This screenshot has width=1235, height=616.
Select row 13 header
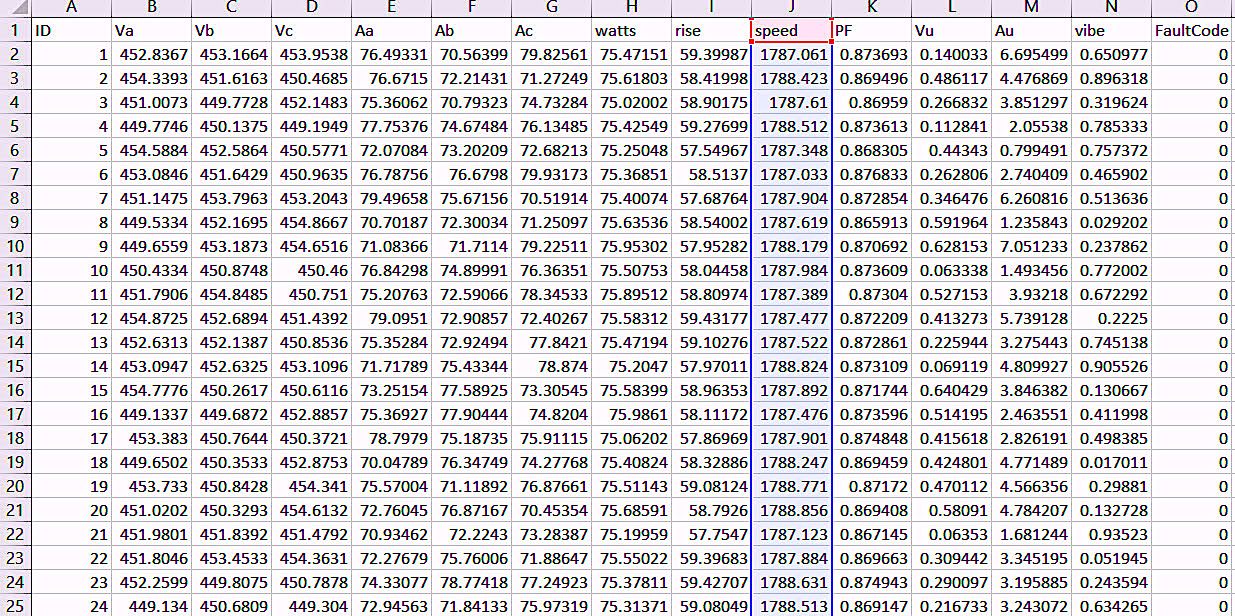coord(15,318)
